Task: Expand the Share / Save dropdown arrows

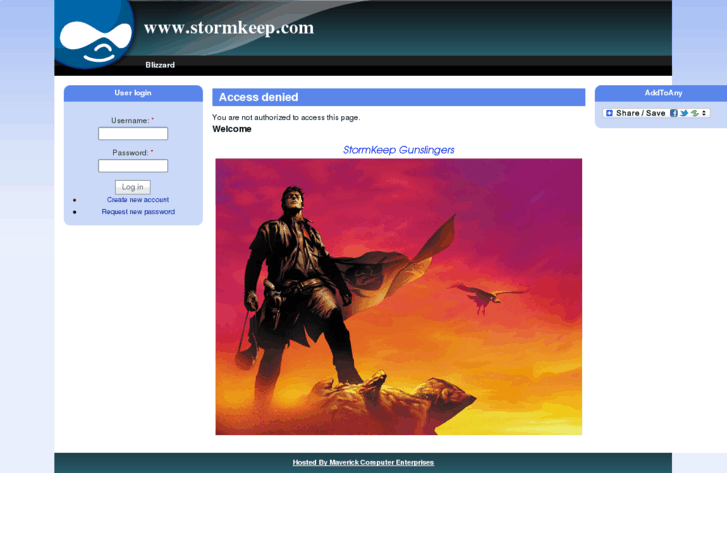Action: pyautogui.click(x=704, y=113)
